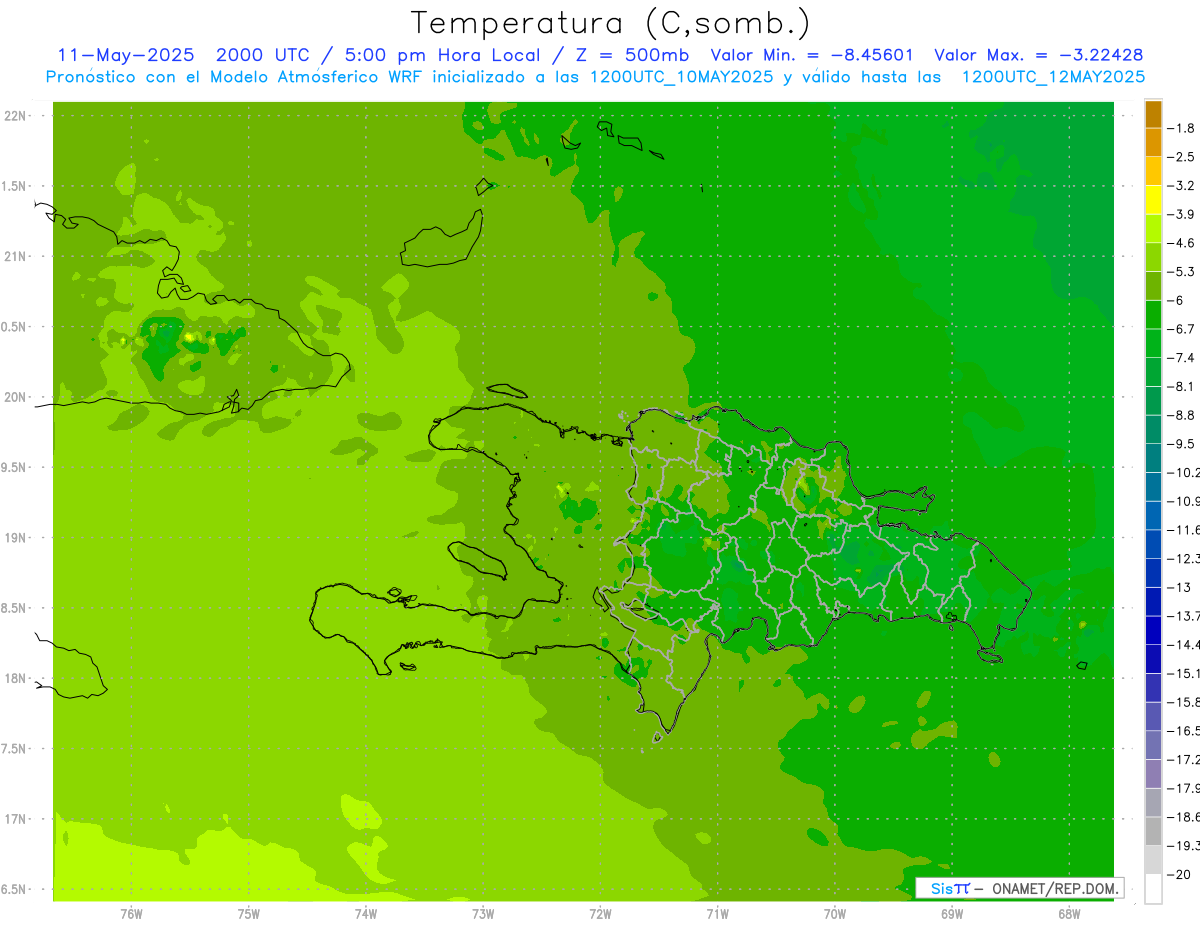The height and width of the screenshot is (927, 1200).
Task: Click the "73W" longitude axis label
Action: [483, 914]
